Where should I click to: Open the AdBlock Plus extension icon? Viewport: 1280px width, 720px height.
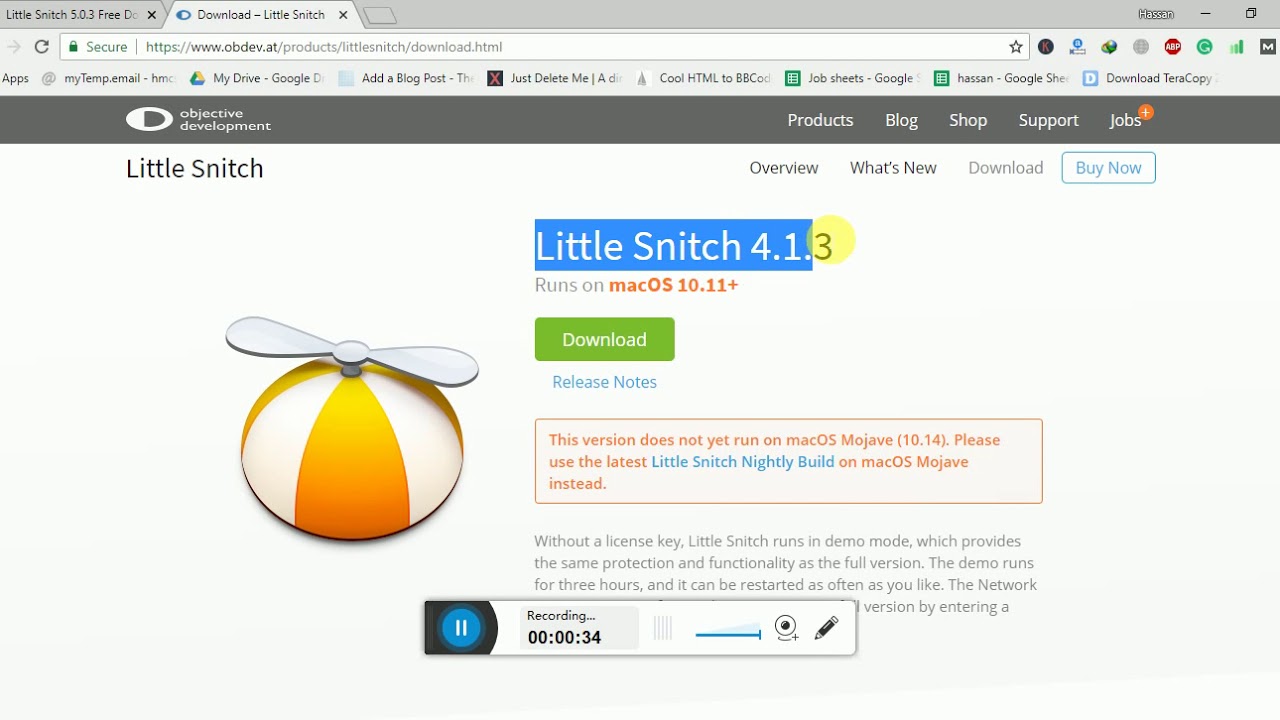[1173, 47]
